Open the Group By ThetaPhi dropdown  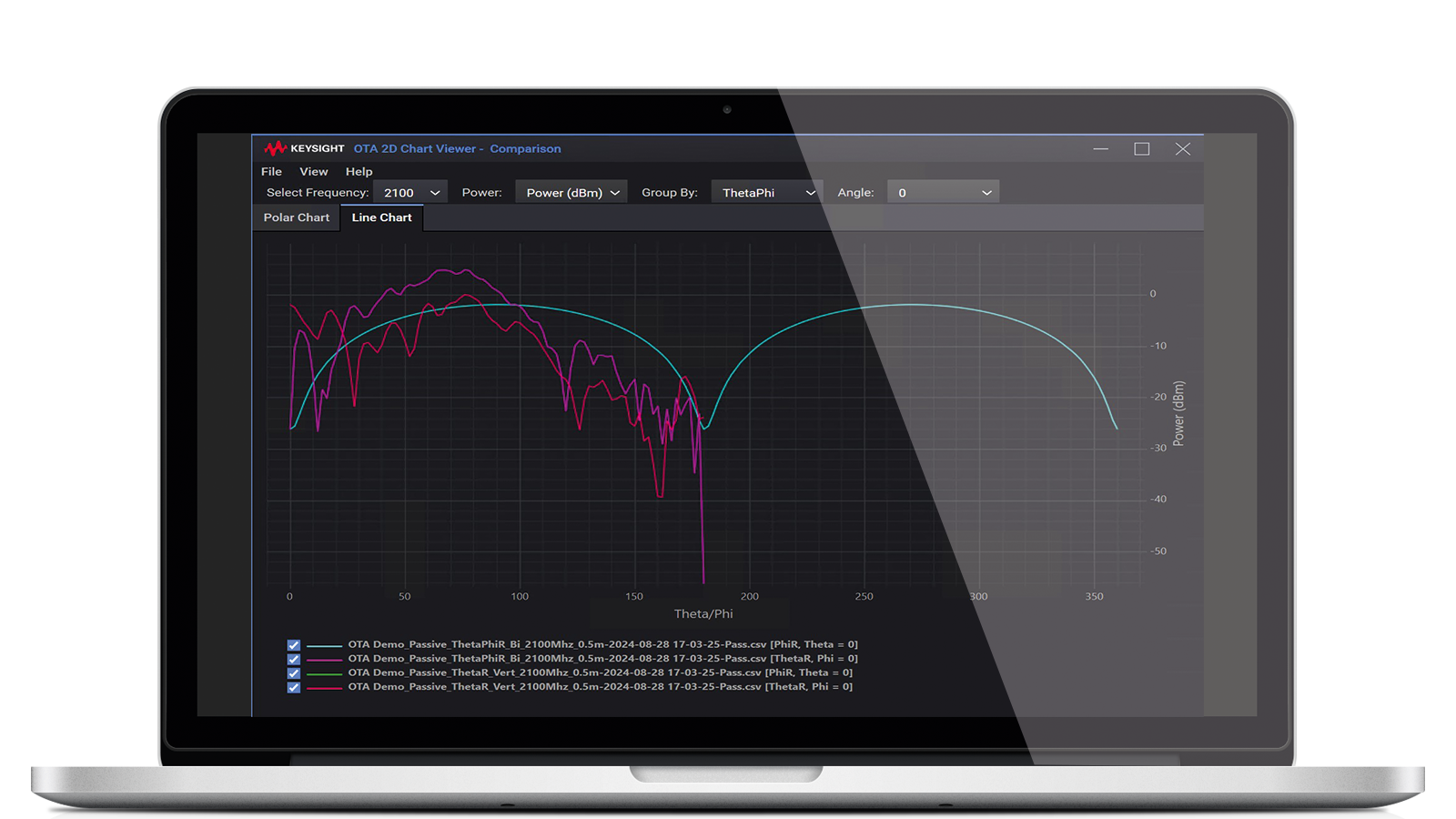(767, 192)
